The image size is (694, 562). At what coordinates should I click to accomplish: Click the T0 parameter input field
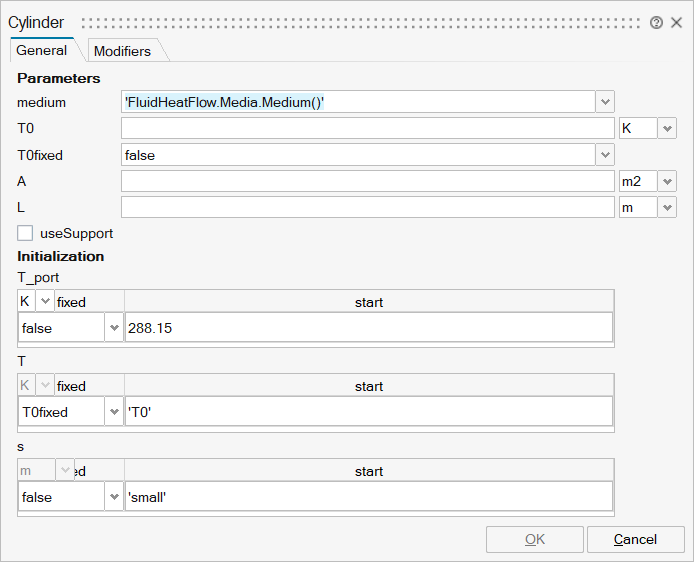(x=367, y=129)
